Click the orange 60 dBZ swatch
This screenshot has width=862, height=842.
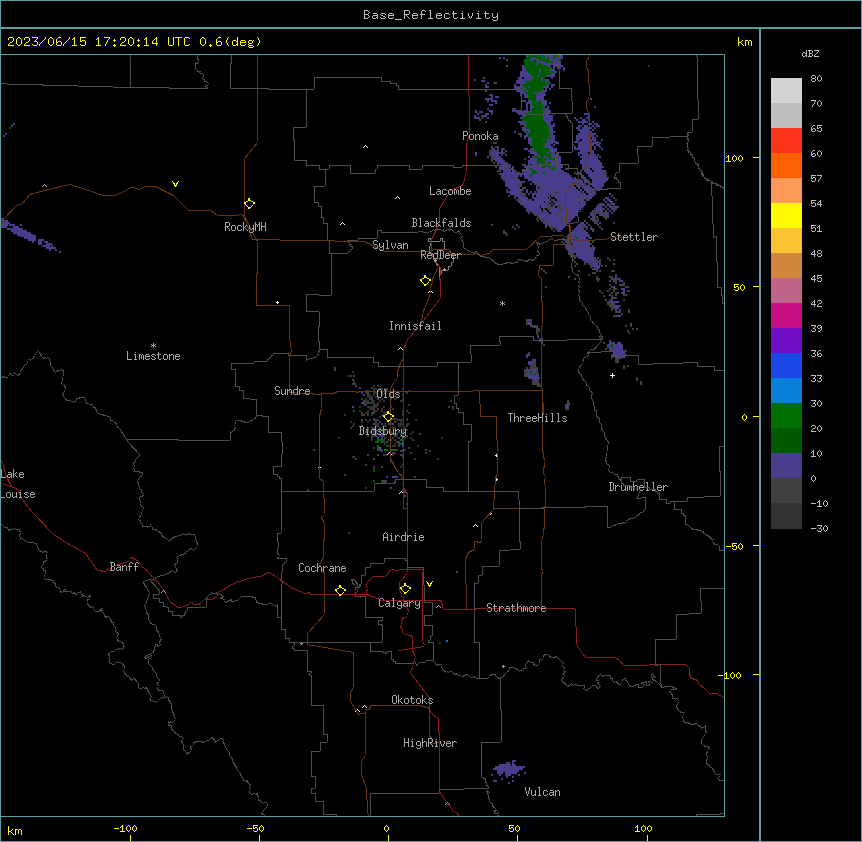coord(786,166)
